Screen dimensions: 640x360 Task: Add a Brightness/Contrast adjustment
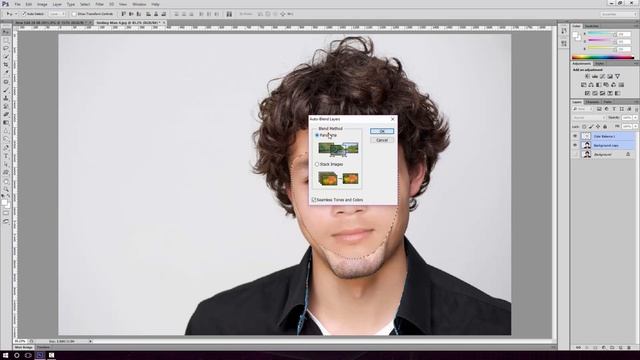click(587, 76)
